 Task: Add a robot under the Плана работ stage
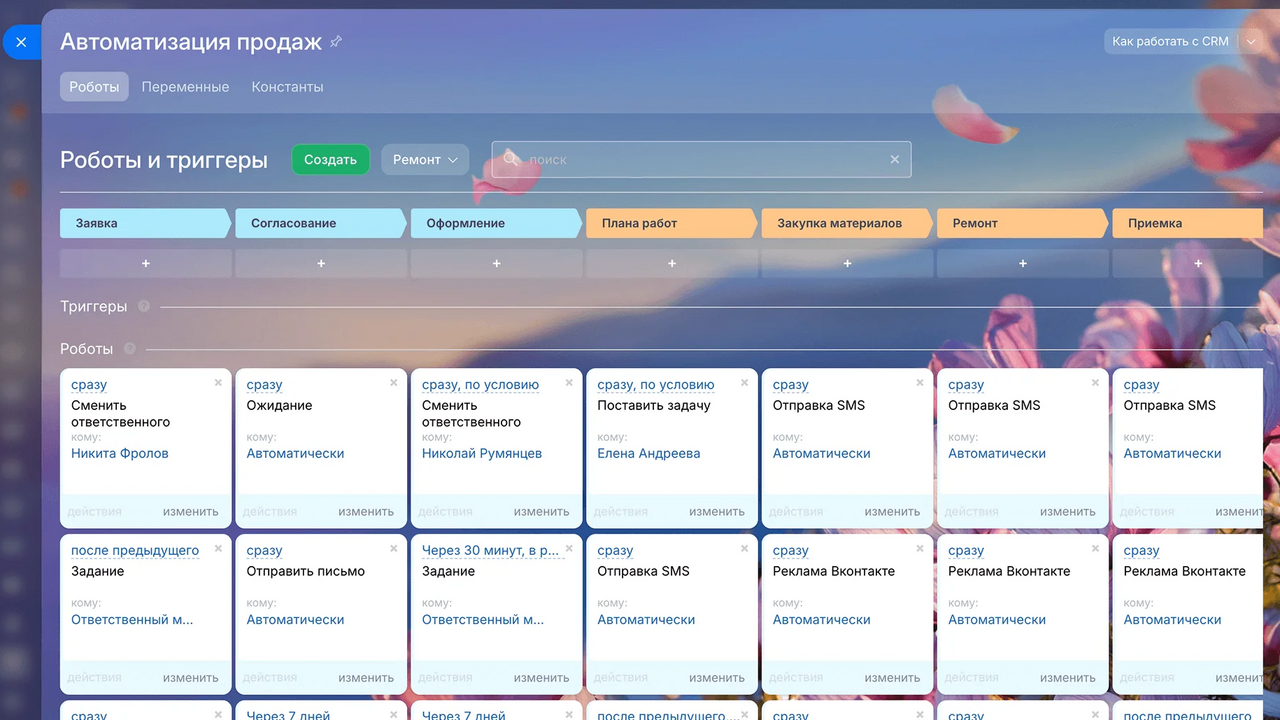pos(672,263)
